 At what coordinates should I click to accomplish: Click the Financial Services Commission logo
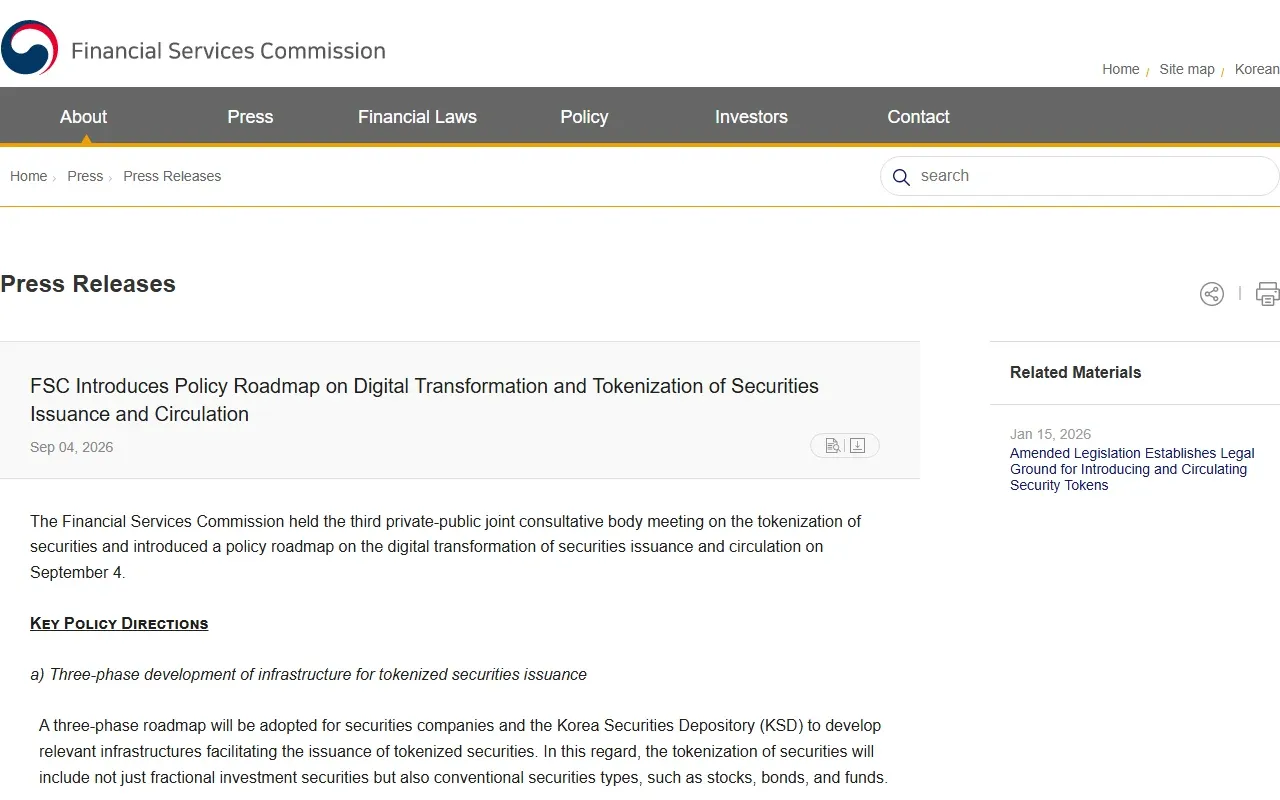pyautogui.click(x=194, y=48)
